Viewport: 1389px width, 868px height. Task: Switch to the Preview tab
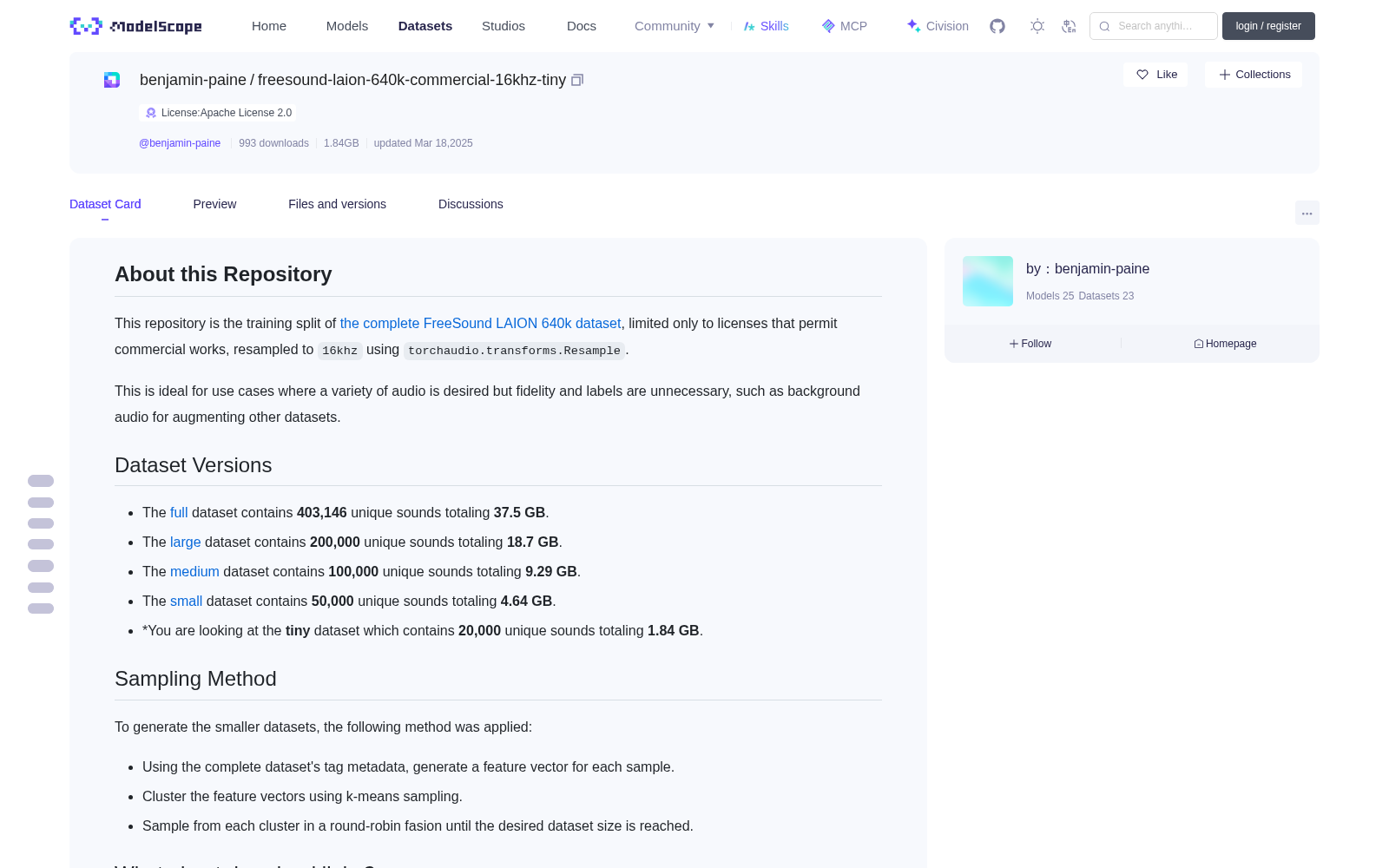[x=214, y=204]
